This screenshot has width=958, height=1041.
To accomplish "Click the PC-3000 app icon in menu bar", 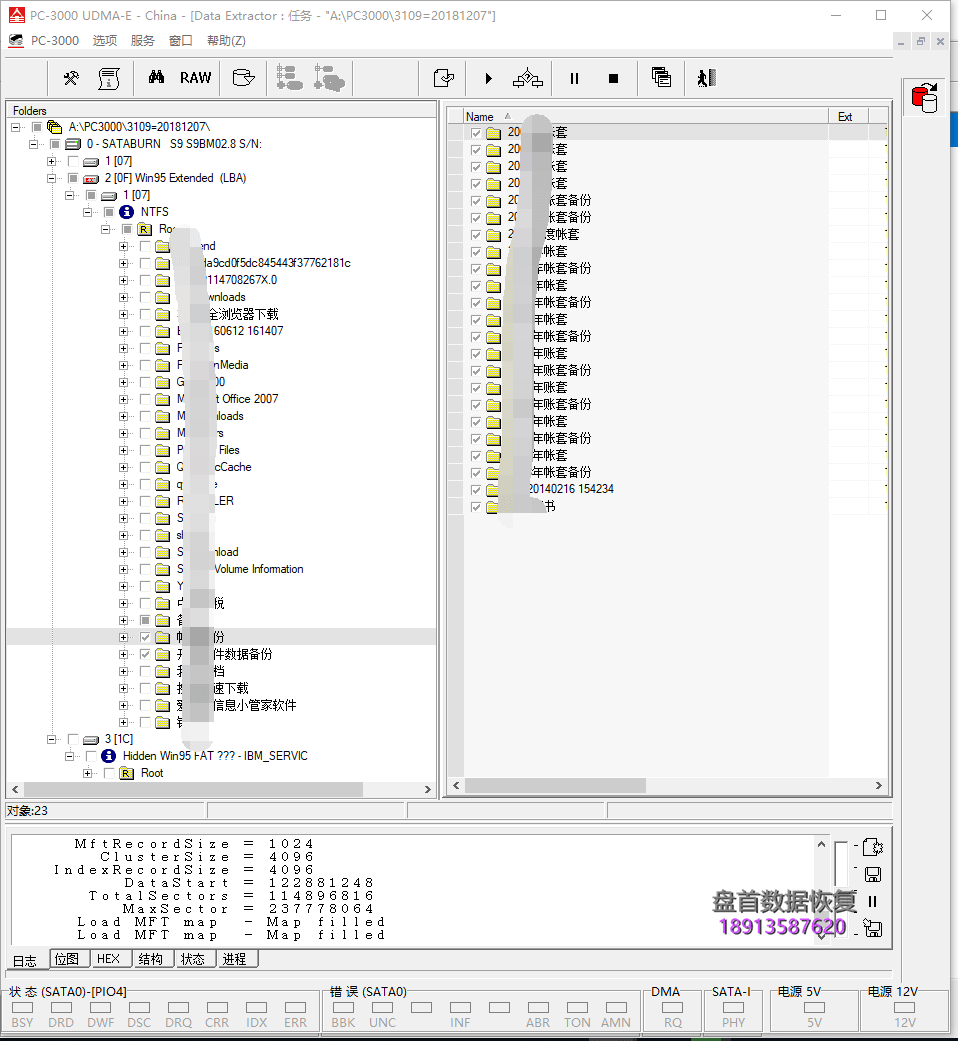I will [16, 40].
